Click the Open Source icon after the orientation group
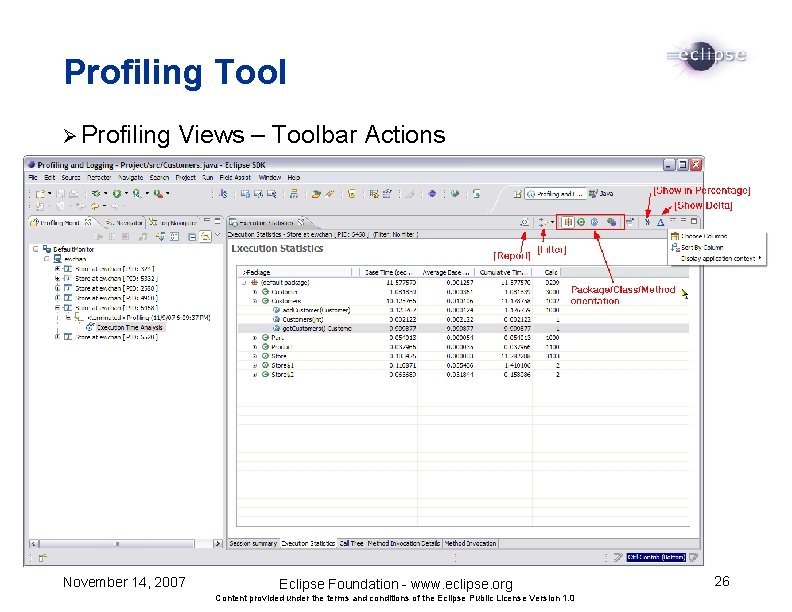 click(630, 222)
